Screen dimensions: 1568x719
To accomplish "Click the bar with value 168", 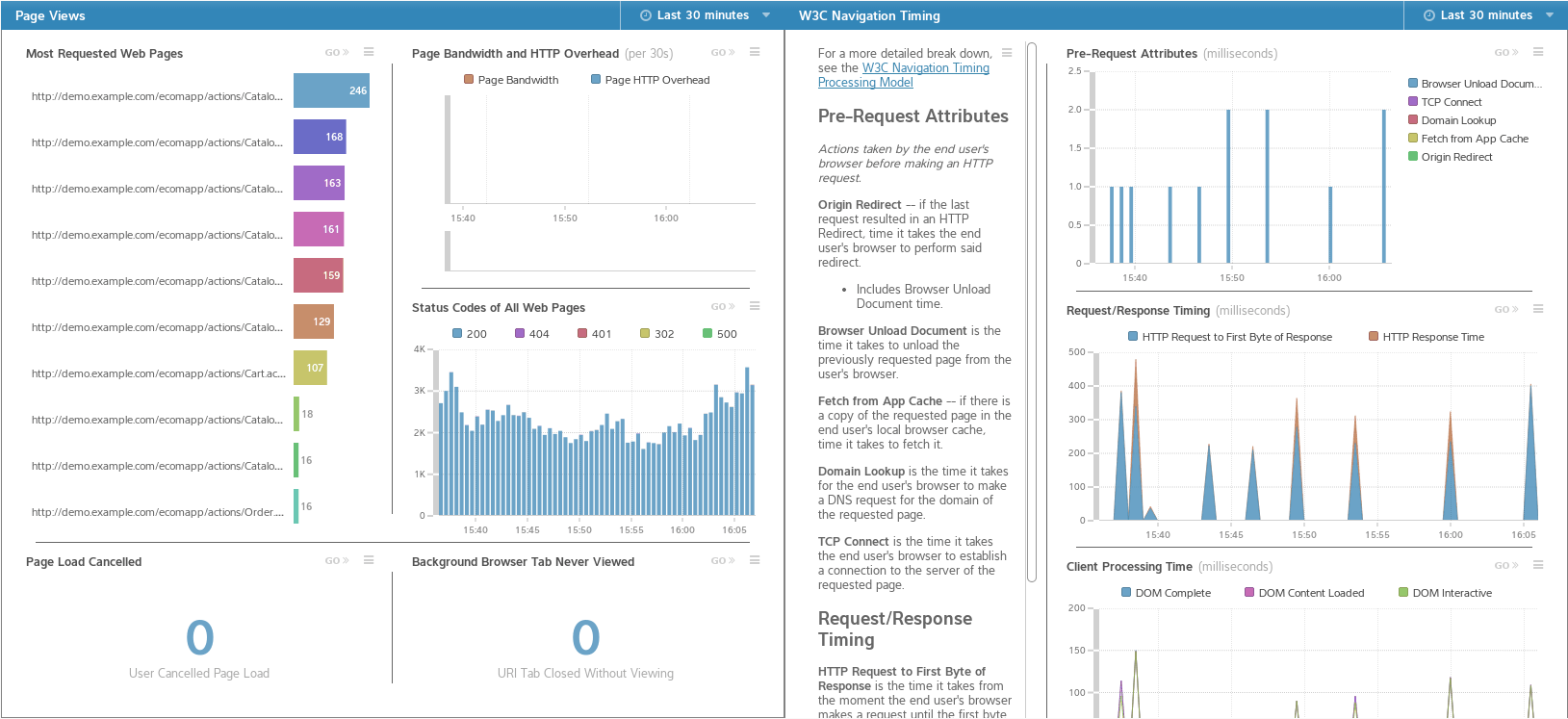I will click(320, 137).
